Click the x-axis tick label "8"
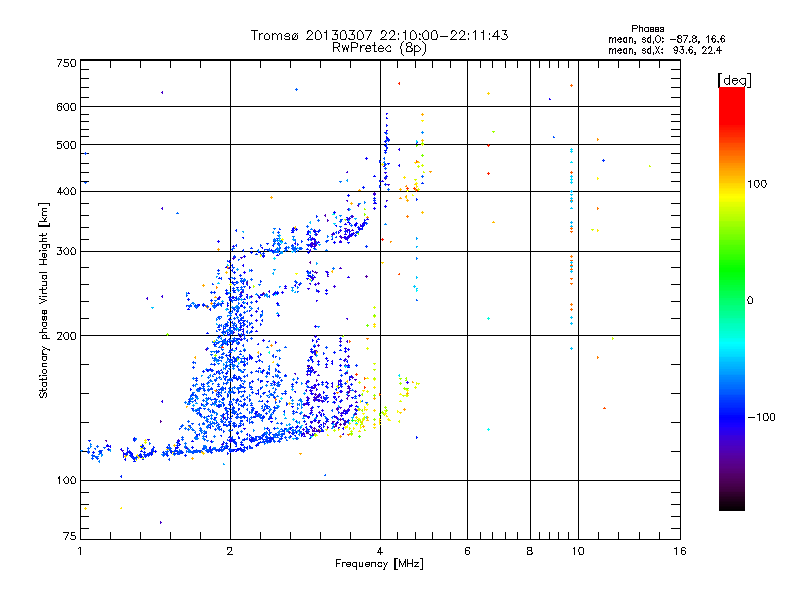 point(530,551)
